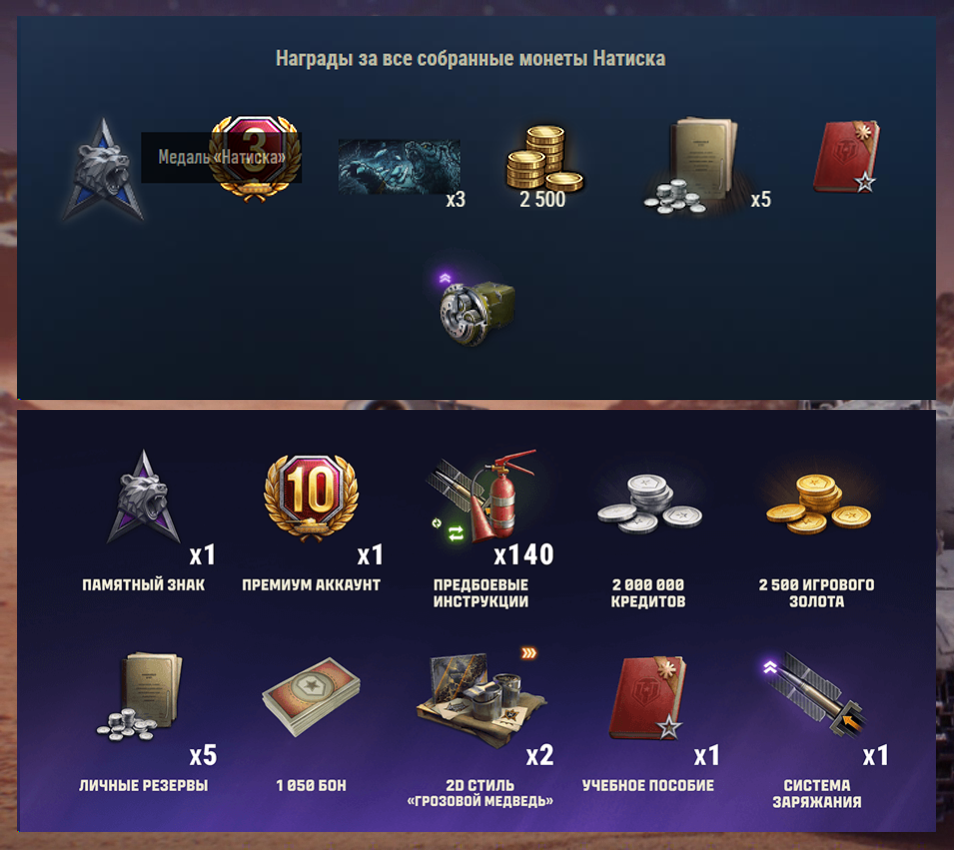Screen dimensions: 954x850
Task: Click the blue bear badge icon
Action: tap(103, 169)
